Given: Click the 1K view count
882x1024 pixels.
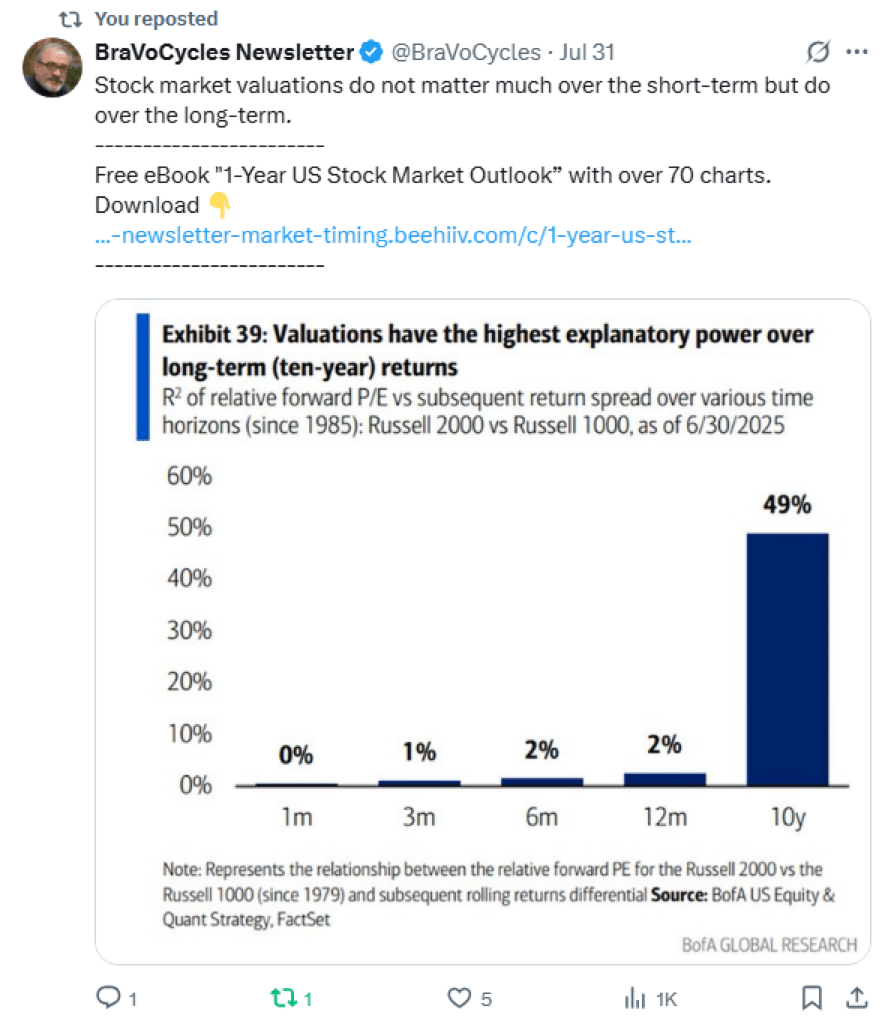Looking at the screenshot, I should [667, 999].
